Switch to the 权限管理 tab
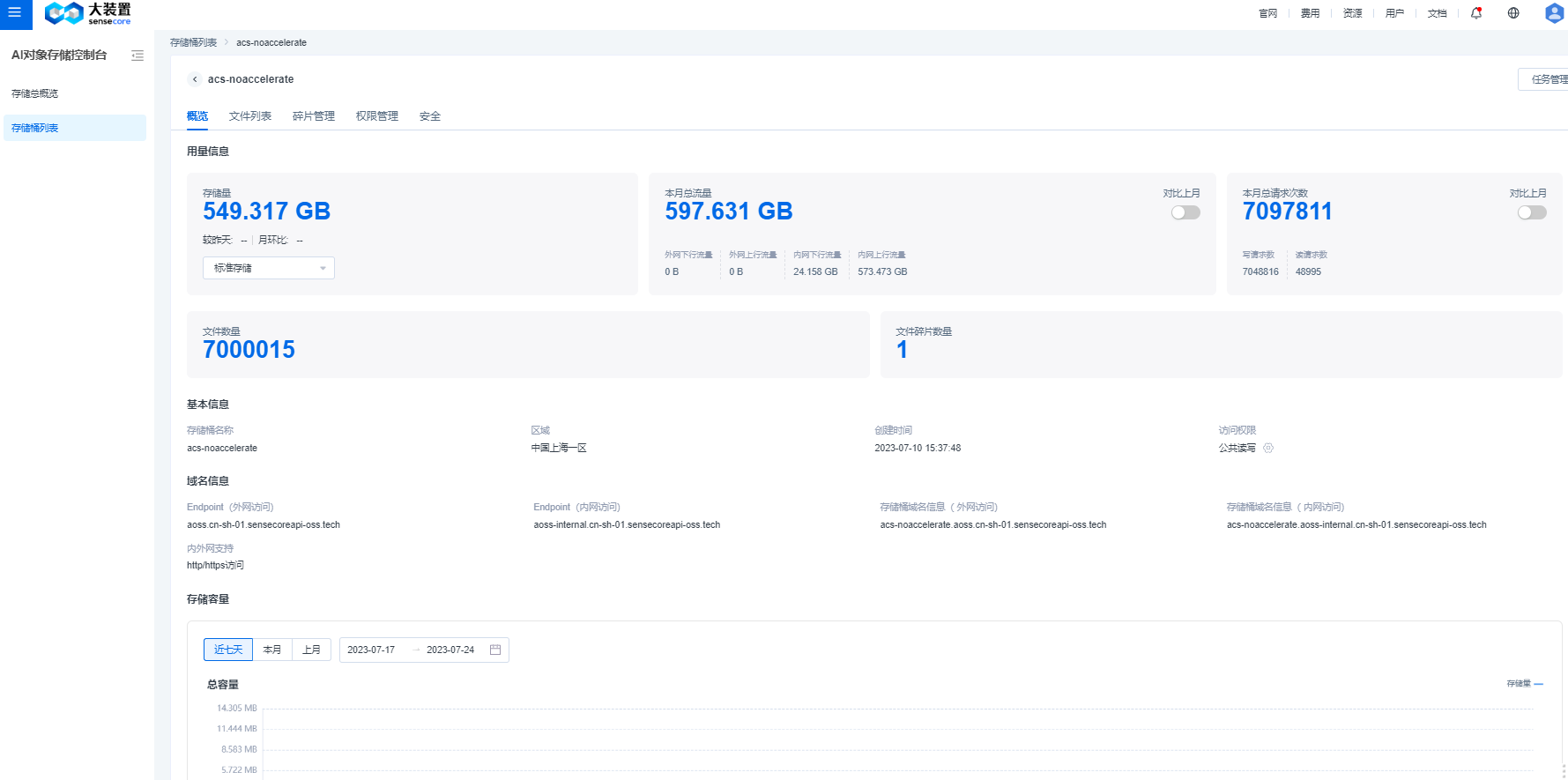Screen dimensions: 1568x780 (377, 116)
